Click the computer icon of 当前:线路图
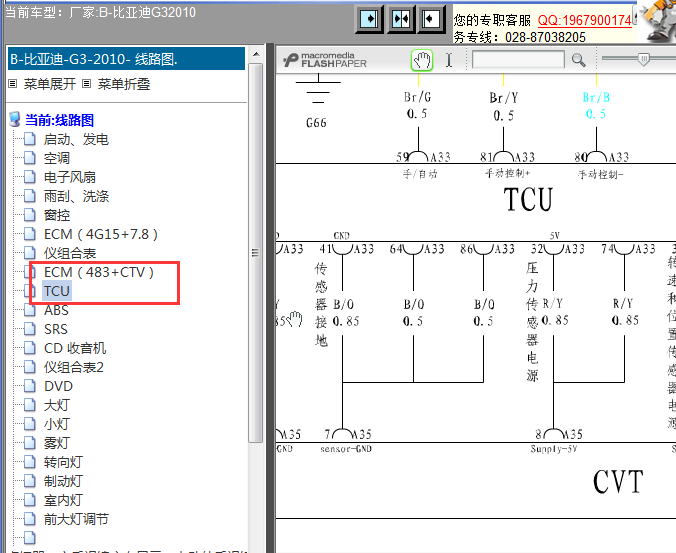This screenshot has width=676, height=553. (15, 119)
